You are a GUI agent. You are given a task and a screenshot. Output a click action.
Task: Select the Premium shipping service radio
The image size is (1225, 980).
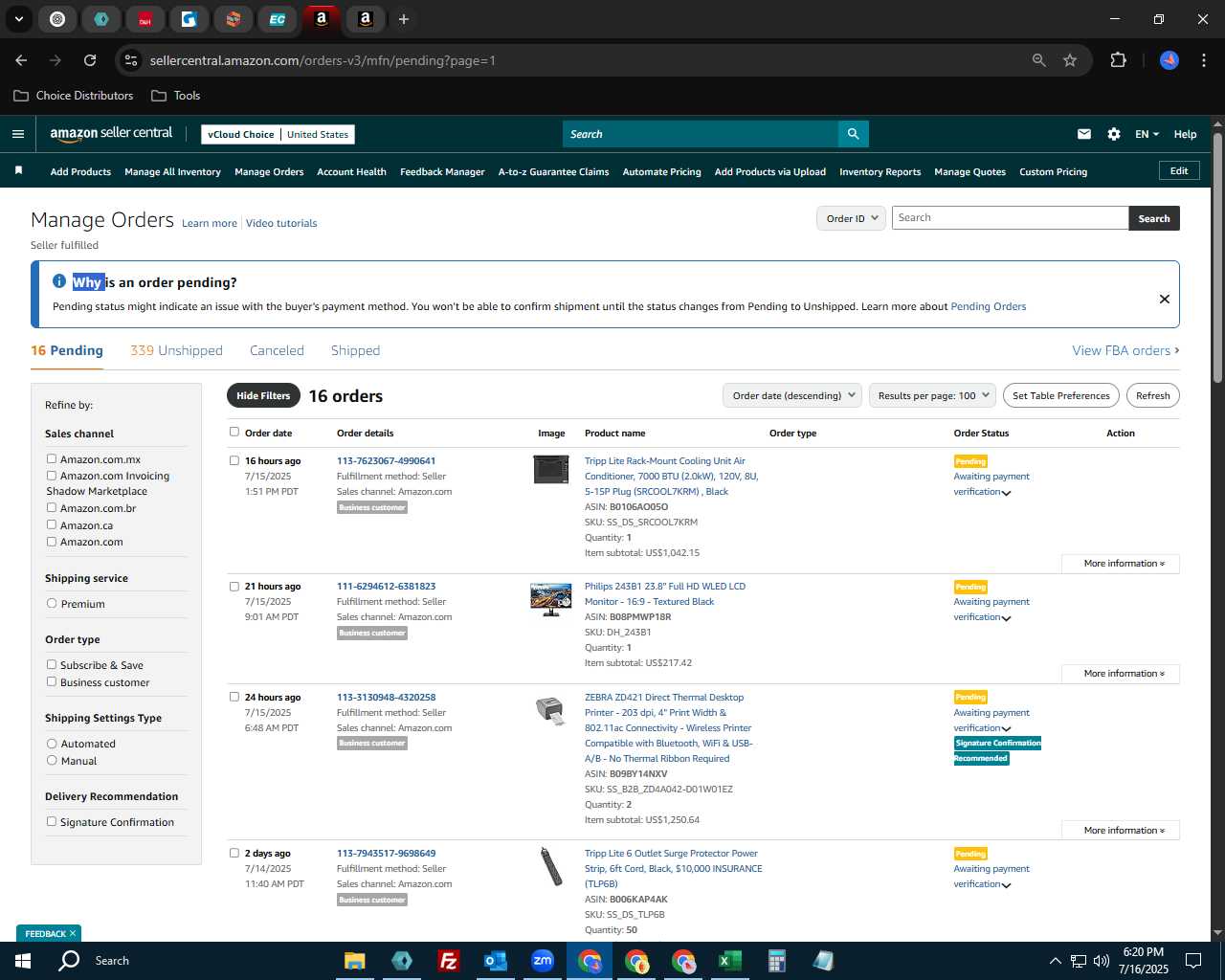(52, 604)
